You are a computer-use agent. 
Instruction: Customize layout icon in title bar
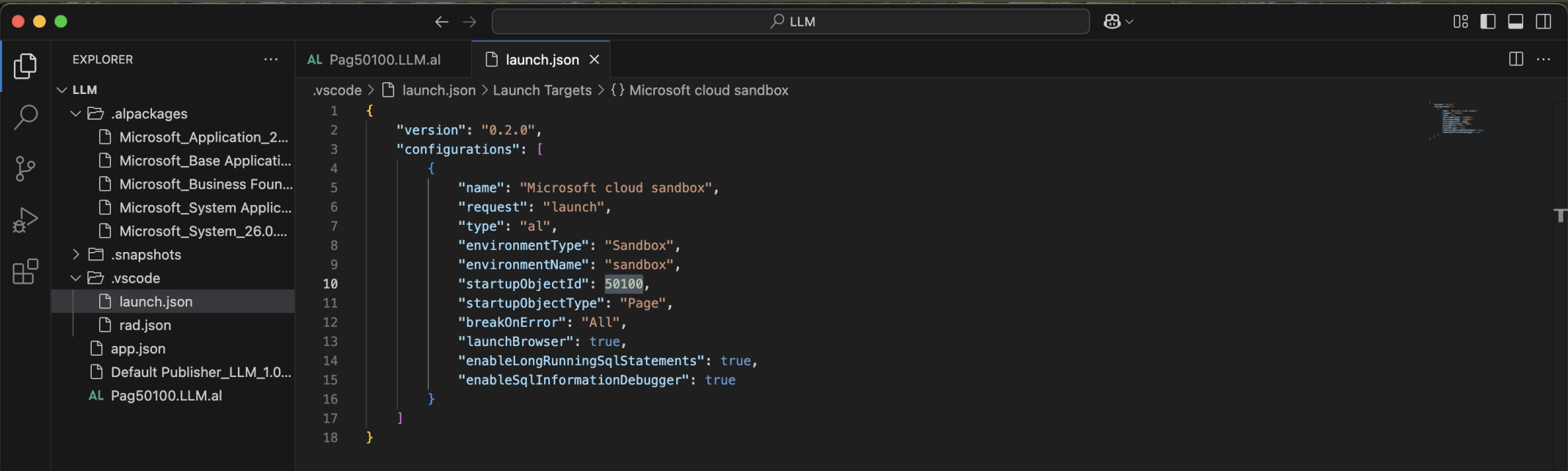[1461, 21]
